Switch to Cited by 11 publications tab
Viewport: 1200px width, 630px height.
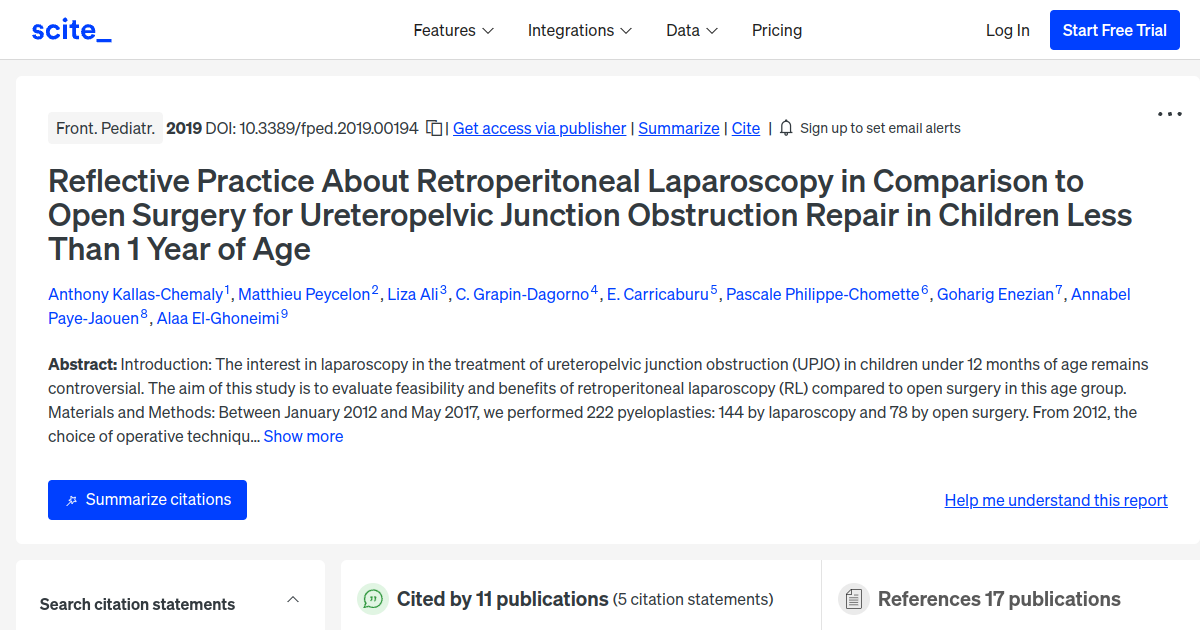(502, 599)
